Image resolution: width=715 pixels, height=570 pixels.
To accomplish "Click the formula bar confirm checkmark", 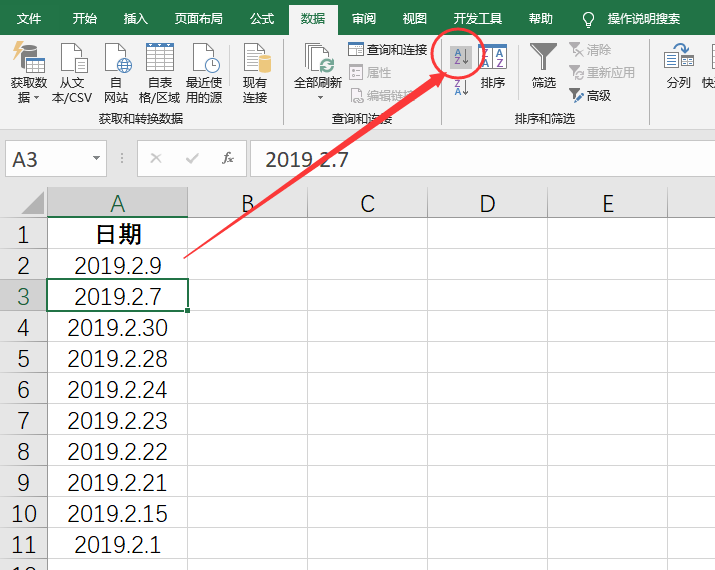I will tap(192, 158).
